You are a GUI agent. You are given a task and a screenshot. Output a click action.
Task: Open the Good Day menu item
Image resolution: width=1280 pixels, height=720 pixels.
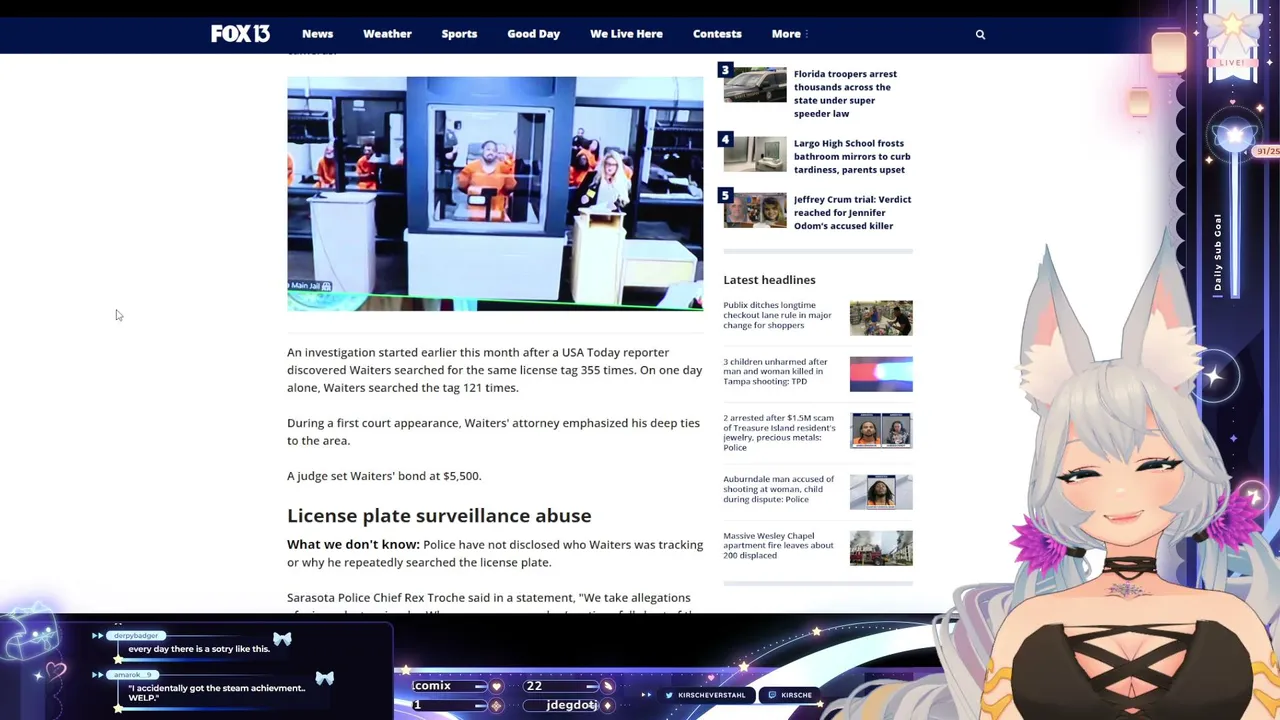tap(533, 34)
